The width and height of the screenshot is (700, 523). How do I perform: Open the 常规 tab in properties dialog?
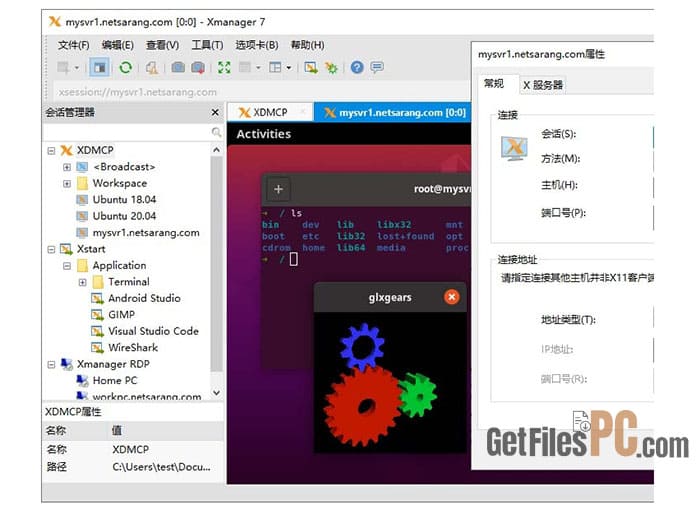pos(494,83)
